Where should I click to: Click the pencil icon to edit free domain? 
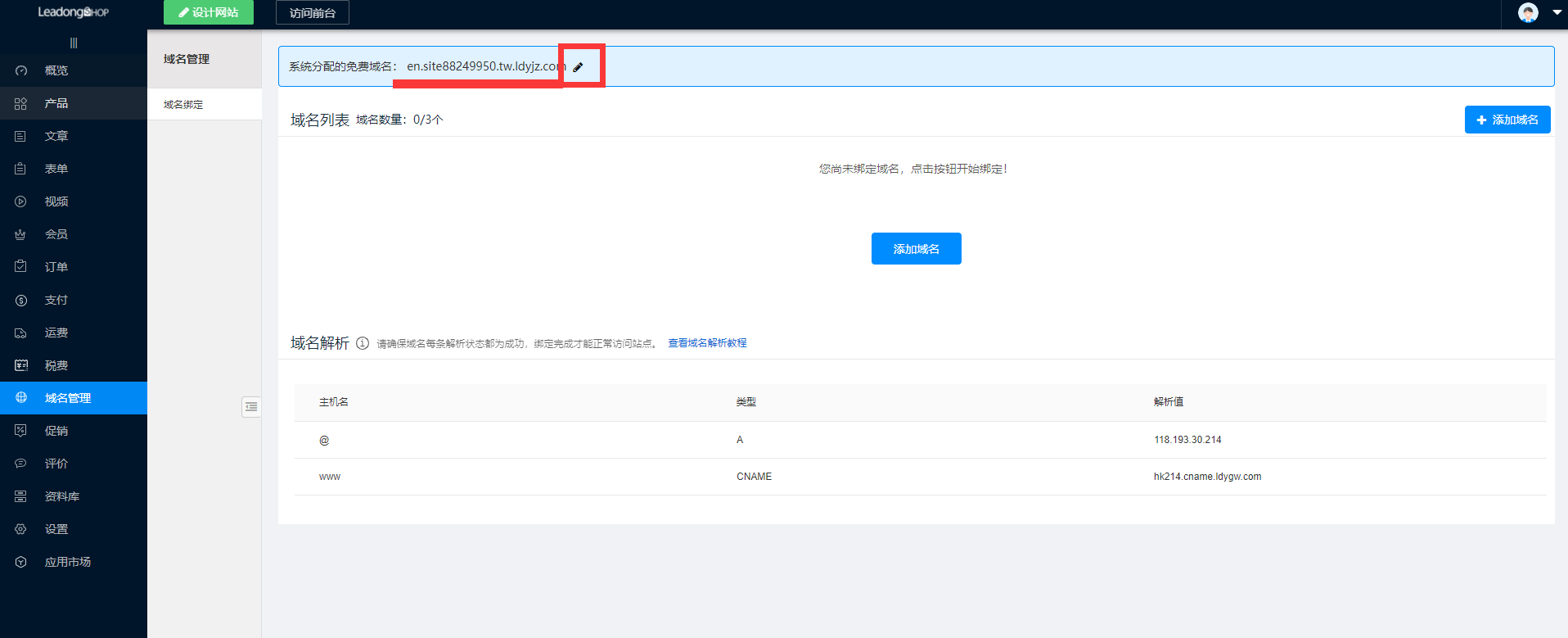point(578,67)
